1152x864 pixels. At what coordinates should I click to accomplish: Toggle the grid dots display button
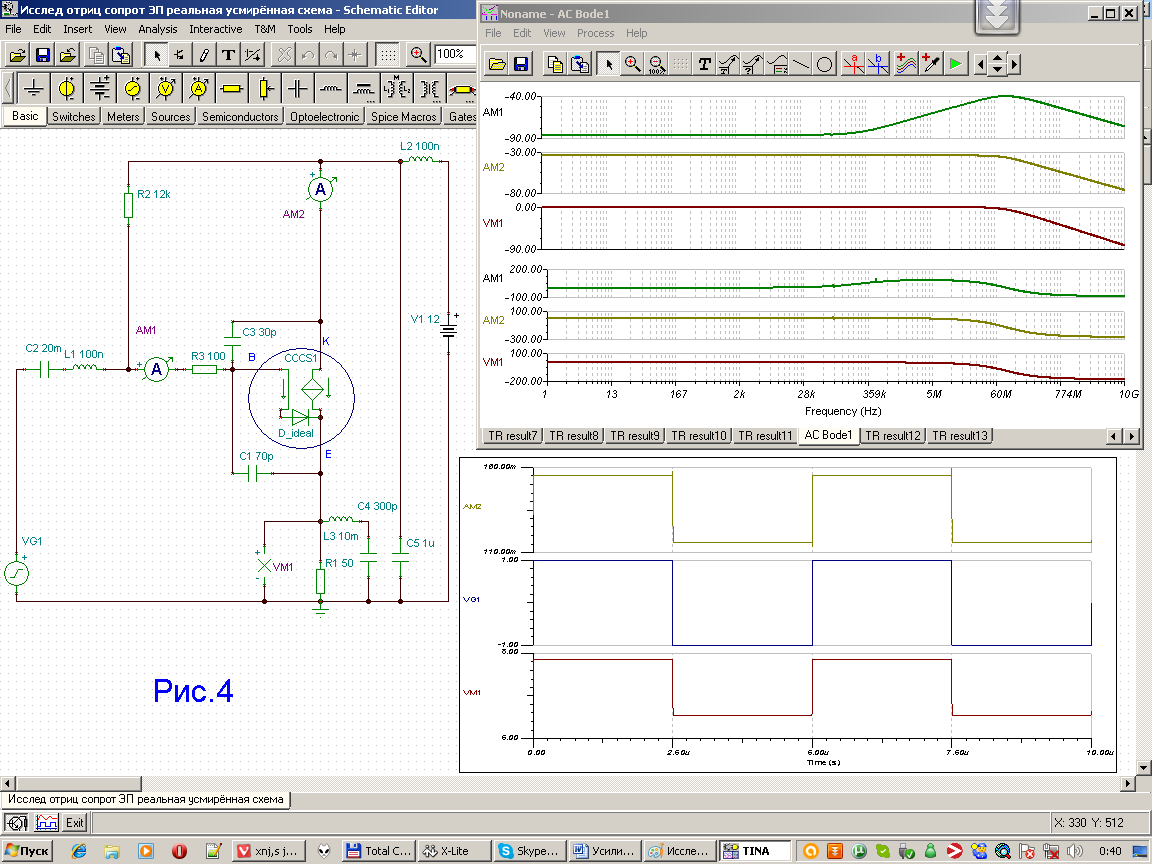point(389,54)
